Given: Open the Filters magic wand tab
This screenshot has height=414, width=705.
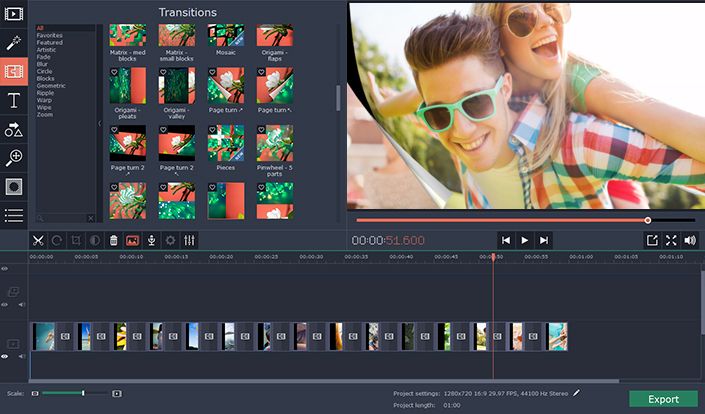Looking at the screenshot, I should point(14,43).
